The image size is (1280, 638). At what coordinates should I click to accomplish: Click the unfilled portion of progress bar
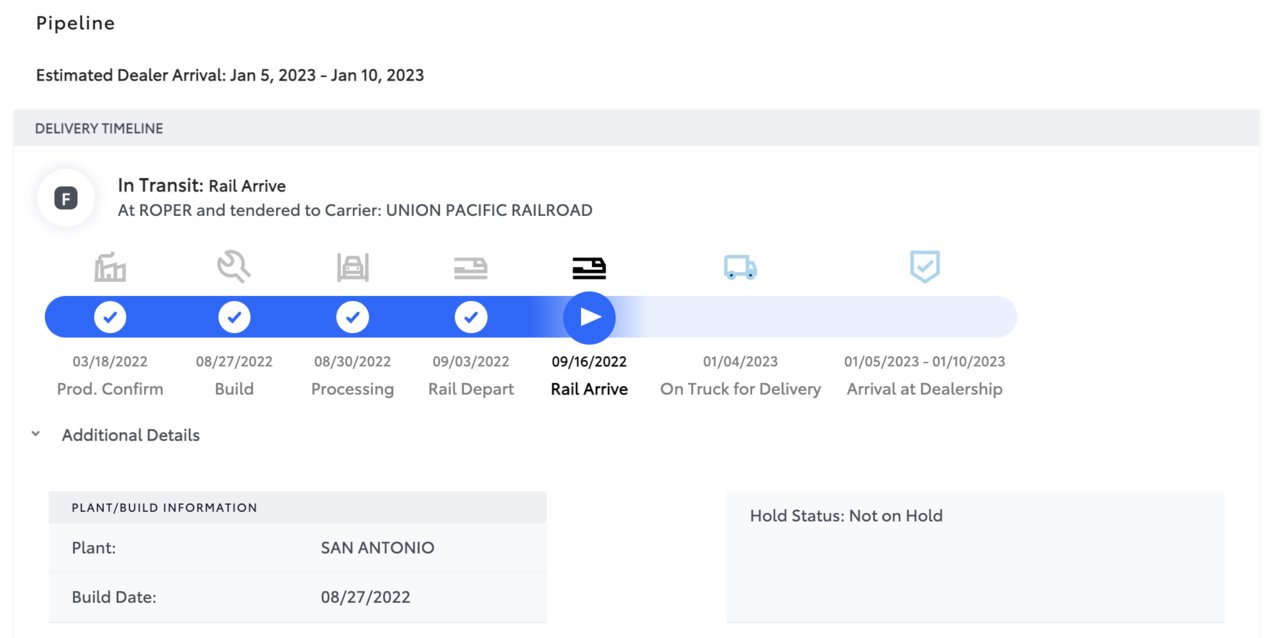click(830, 317)
